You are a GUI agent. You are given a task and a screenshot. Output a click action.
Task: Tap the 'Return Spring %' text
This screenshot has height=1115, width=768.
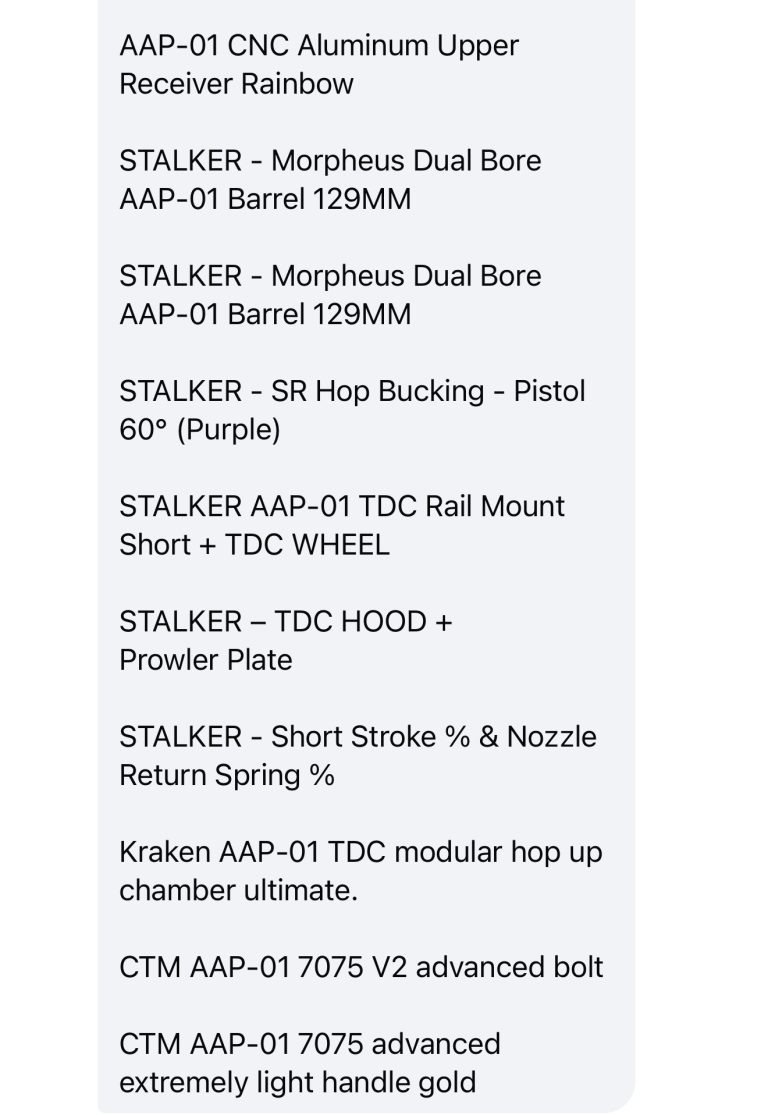[x=227, y=777]
